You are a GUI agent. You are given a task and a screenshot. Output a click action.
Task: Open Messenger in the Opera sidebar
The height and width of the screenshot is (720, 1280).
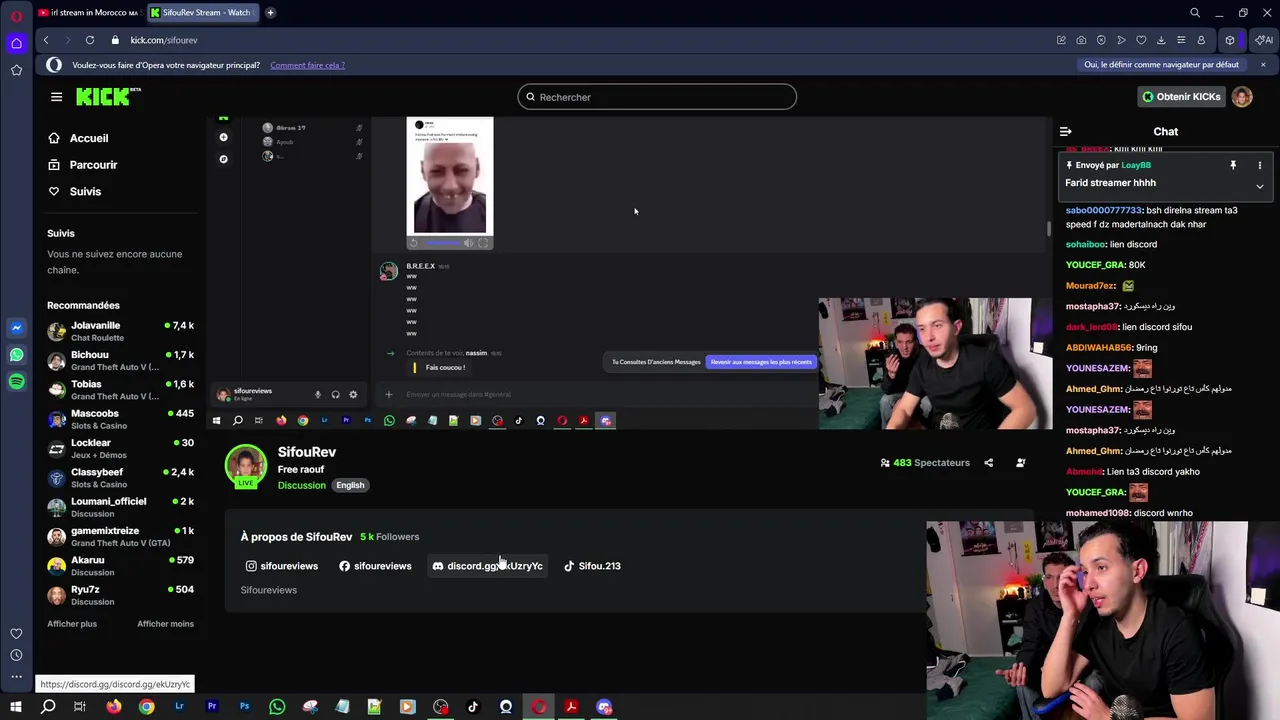coord(16,327)
